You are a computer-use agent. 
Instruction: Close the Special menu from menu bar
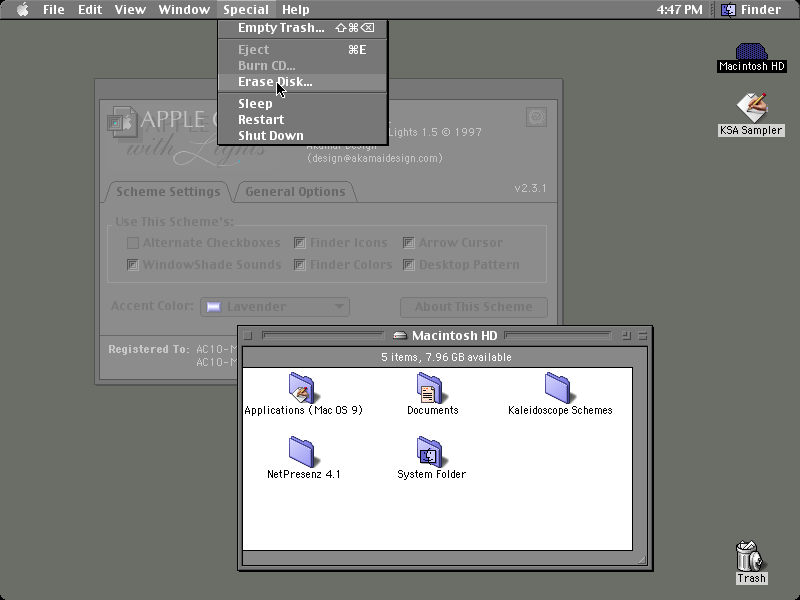pos(246,9)
